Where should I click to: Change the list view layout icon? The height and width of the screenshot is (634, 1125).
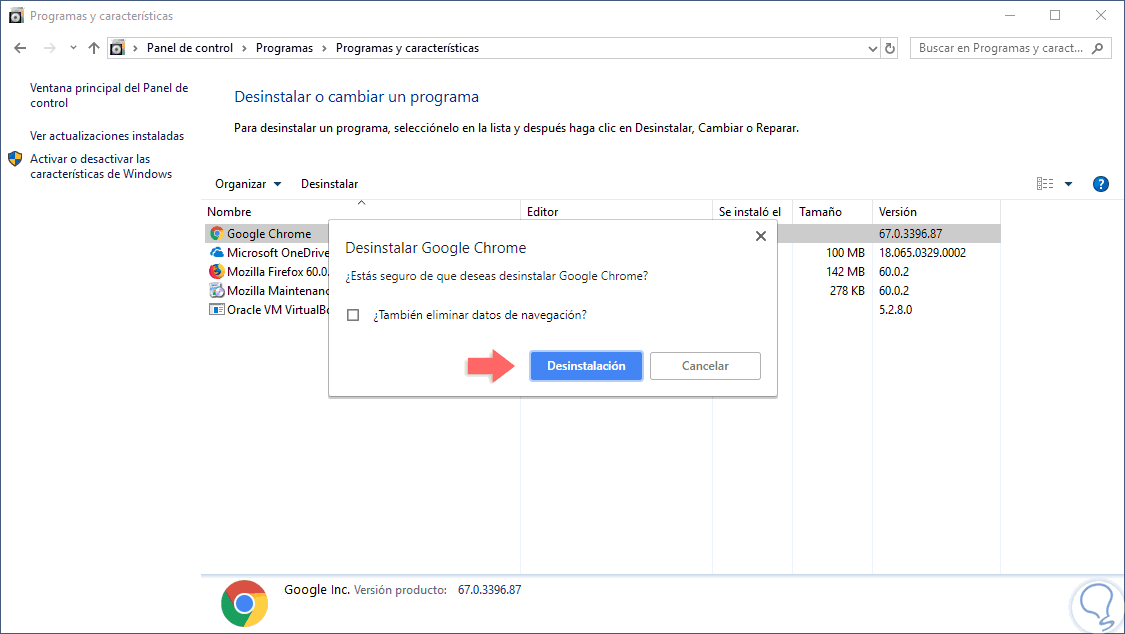pyautogui.click(x=1045, y=184)
